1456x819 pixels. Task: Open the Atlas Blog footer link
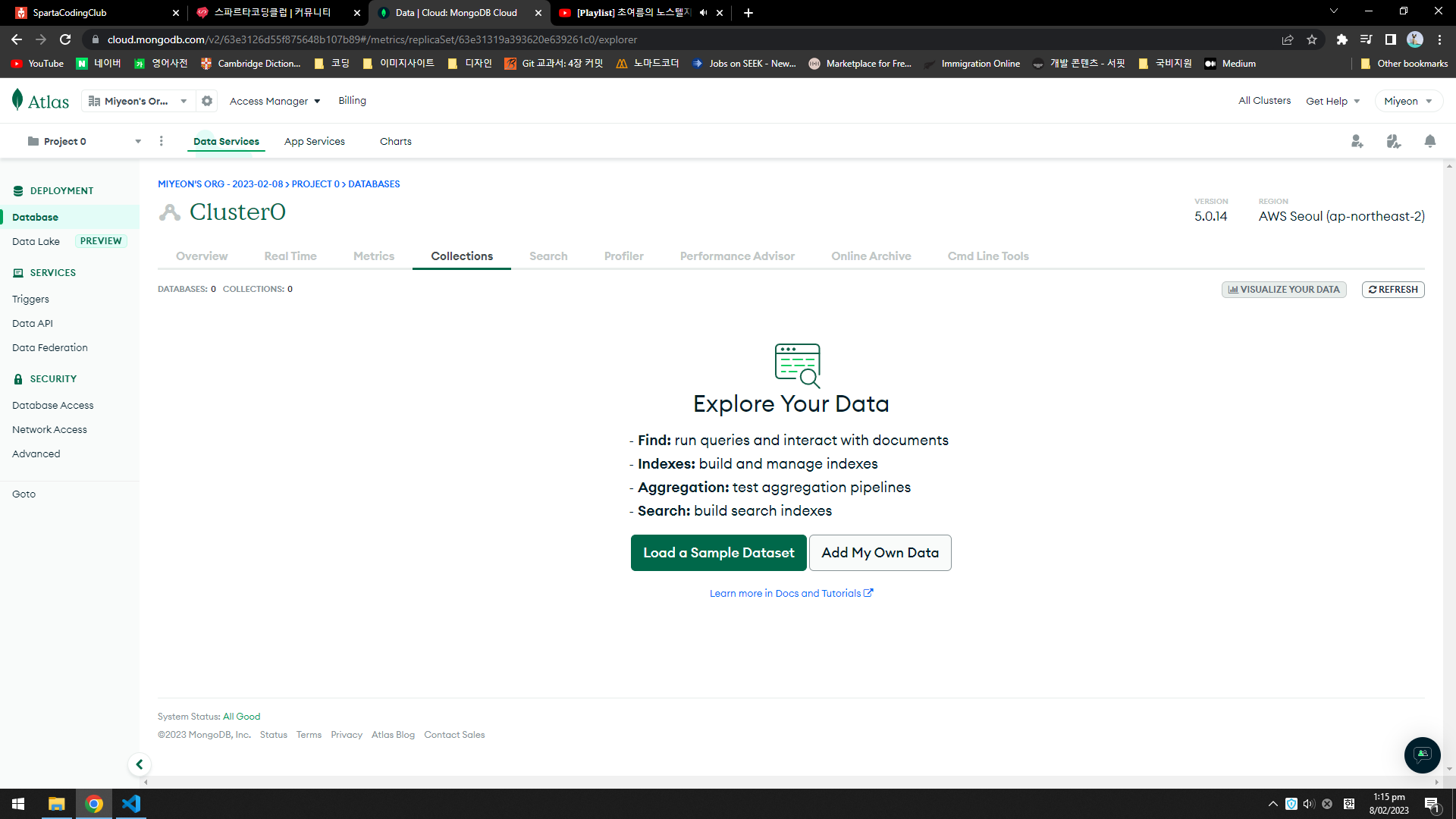[x=393, y=735]
